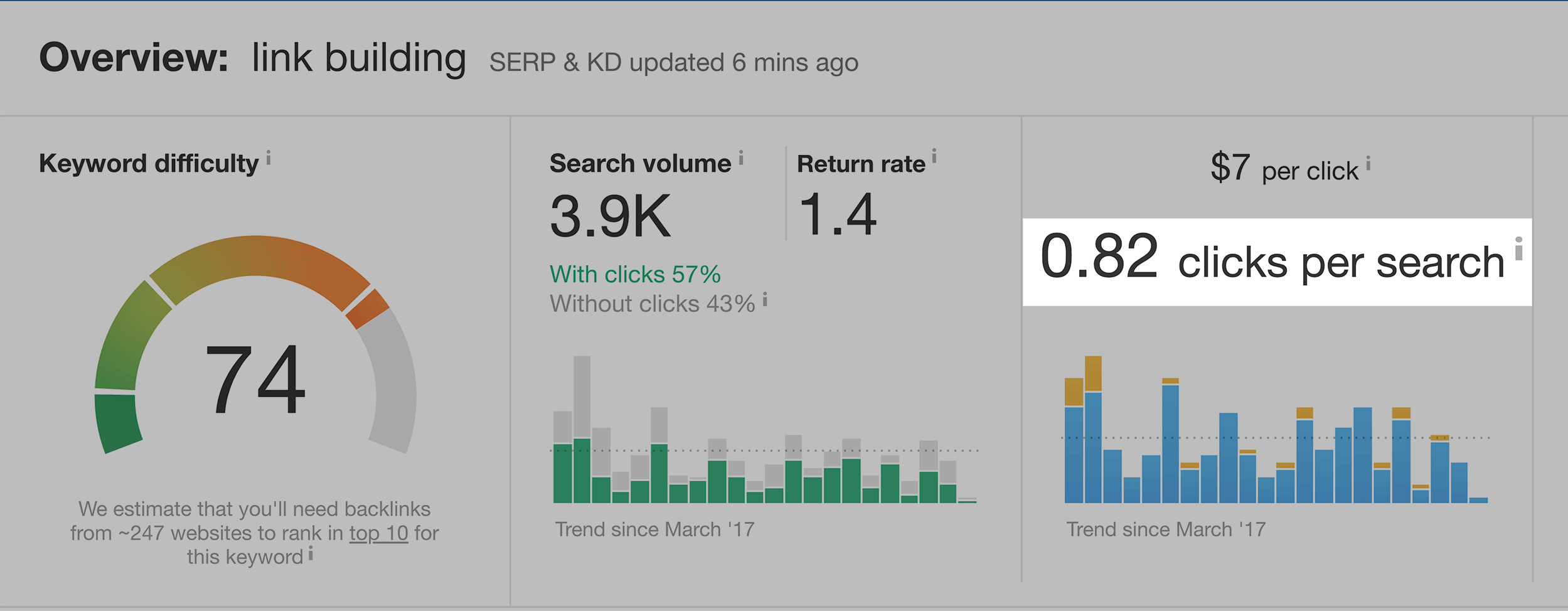The height and width of the screenshot is (611, 1568).
Task: Click 'SERP & KD updated 6 mins ago' text
Action: point(674,63)
